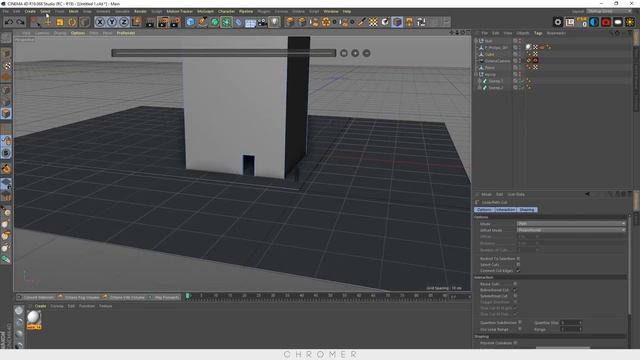Click the Quantize Step value field

570,322
